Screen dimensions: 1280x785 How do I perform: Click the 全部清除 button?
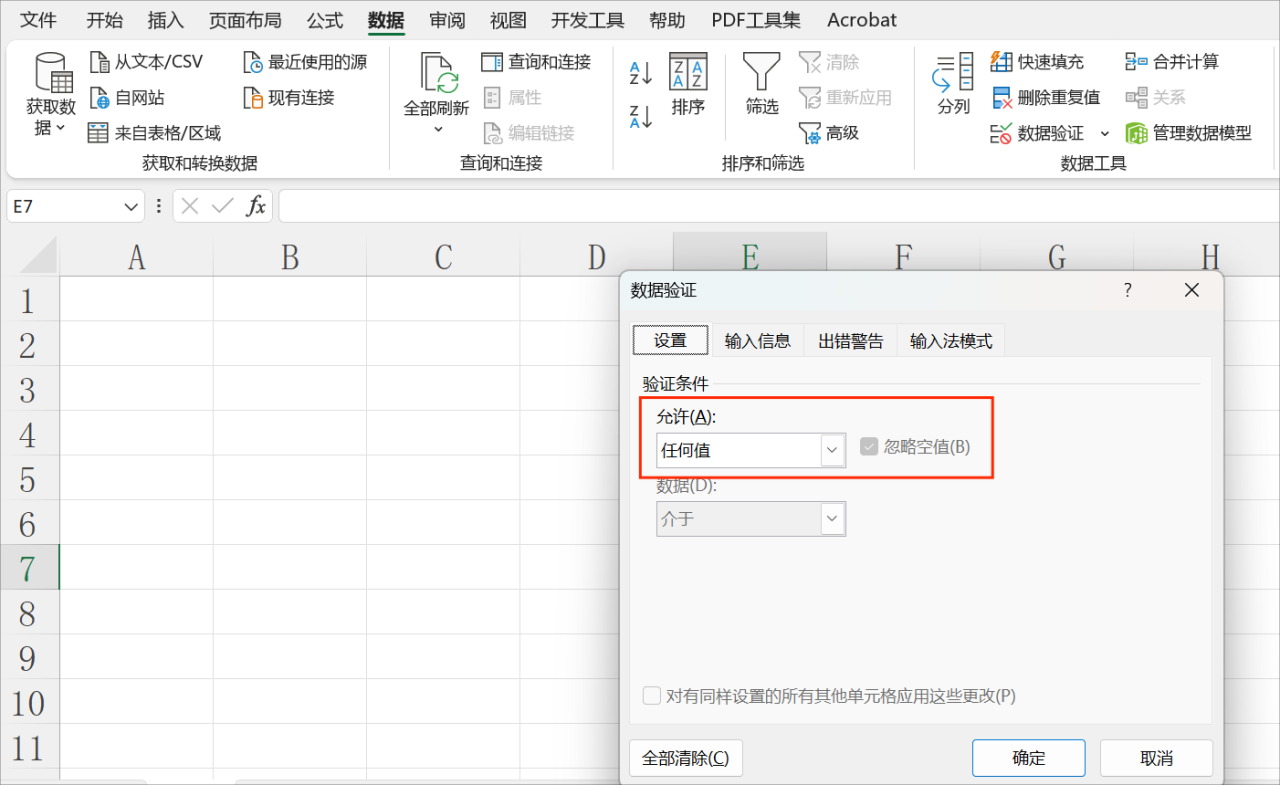pyautogui.click(x=686, y=758)
